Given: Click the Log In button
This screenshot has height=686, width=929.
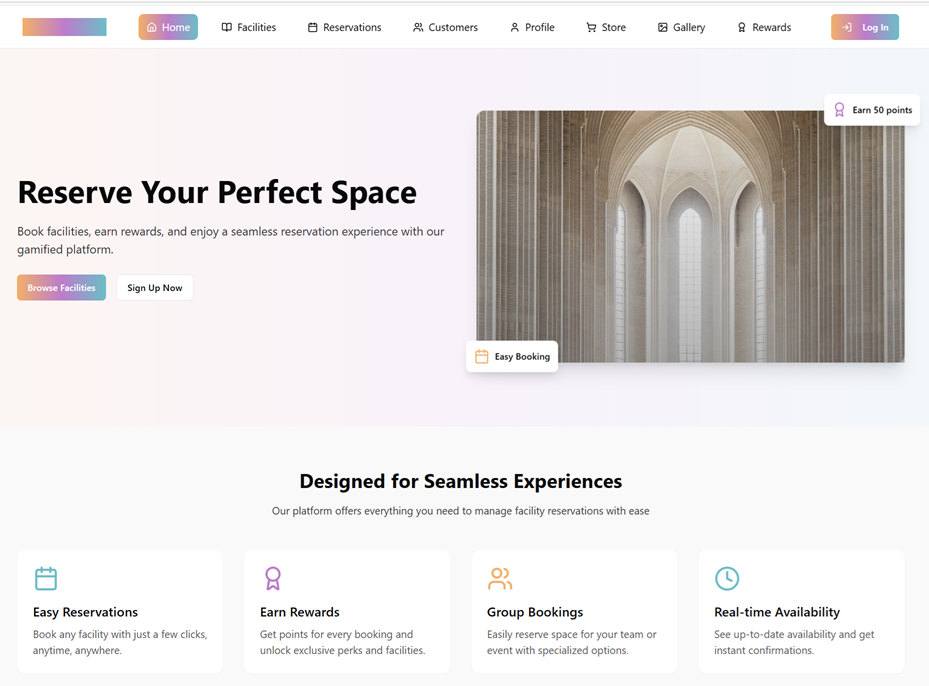Looking at the screenshot, I should [x=865, y=27].
